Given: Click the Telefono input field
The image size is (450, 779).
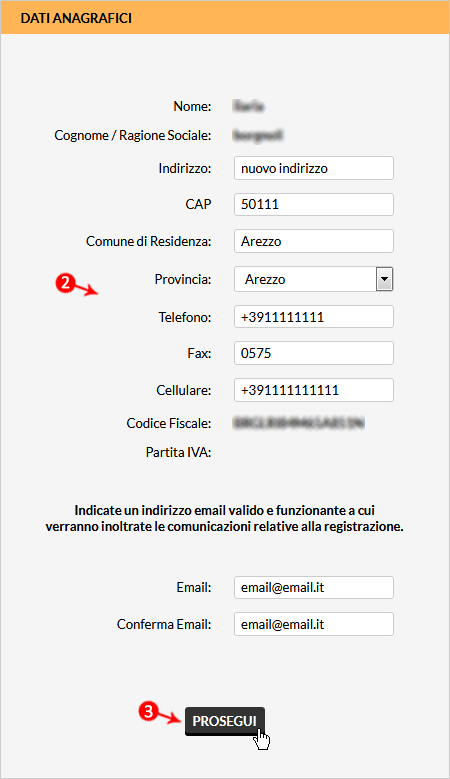Looking at the screenshot, I should [x=314, y=317].
